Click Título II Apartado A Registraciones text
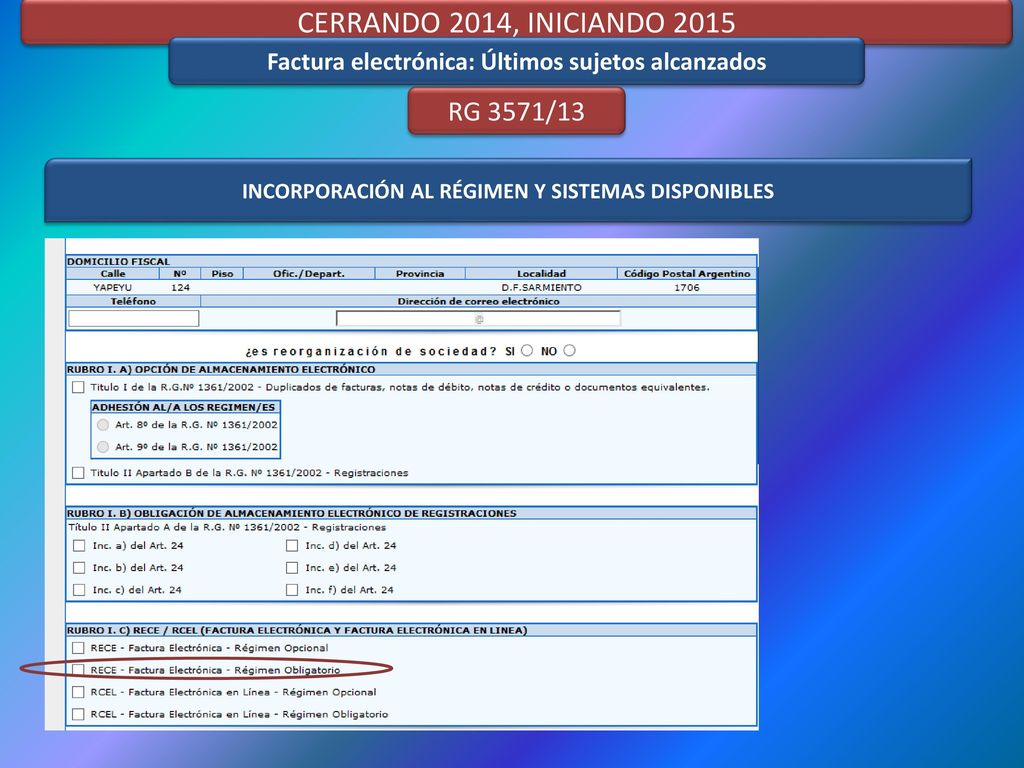This screenshot has width=1024, height=768. point(227,527)
